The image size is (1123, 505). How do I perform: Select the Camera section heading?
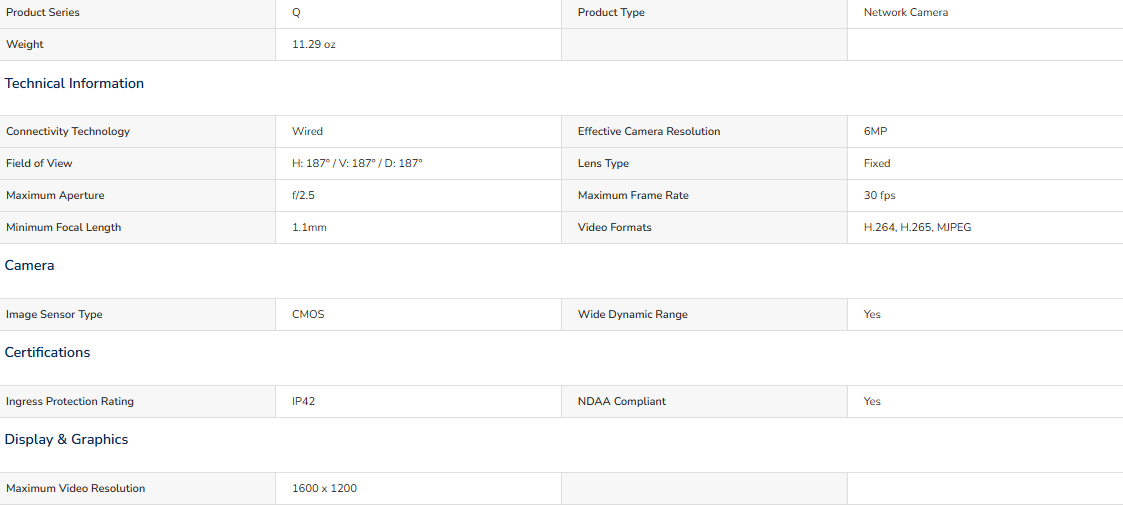(x=29, y=265)
